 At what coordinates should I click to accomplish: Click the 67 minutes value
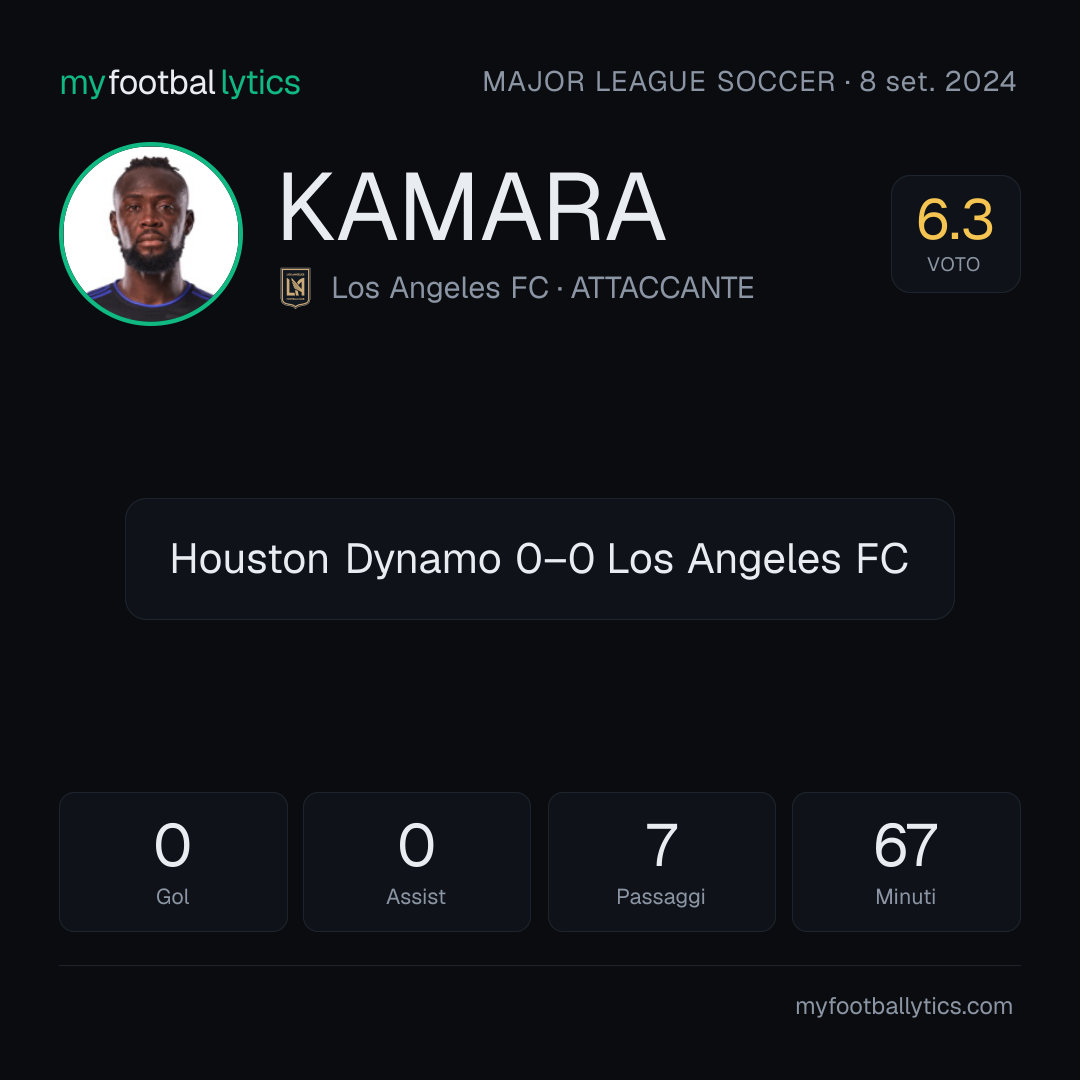pyautogui.click(x=906, y=845)
